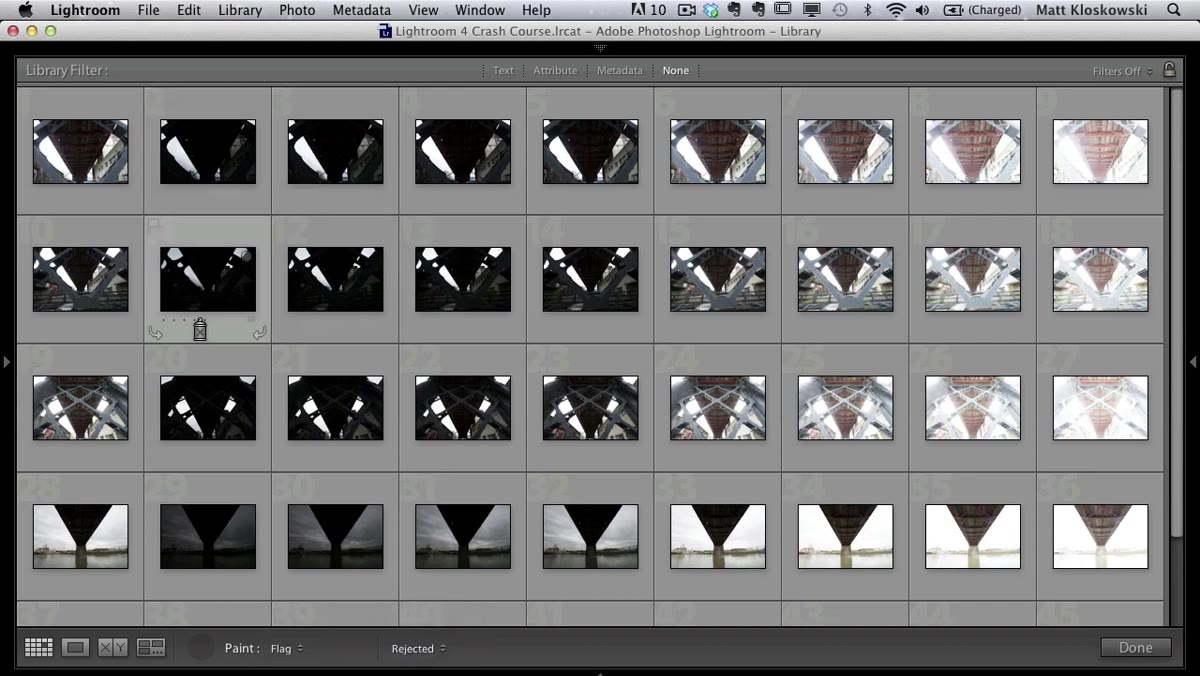Switch to Grid view in the toolbar

tap(39, 648)
